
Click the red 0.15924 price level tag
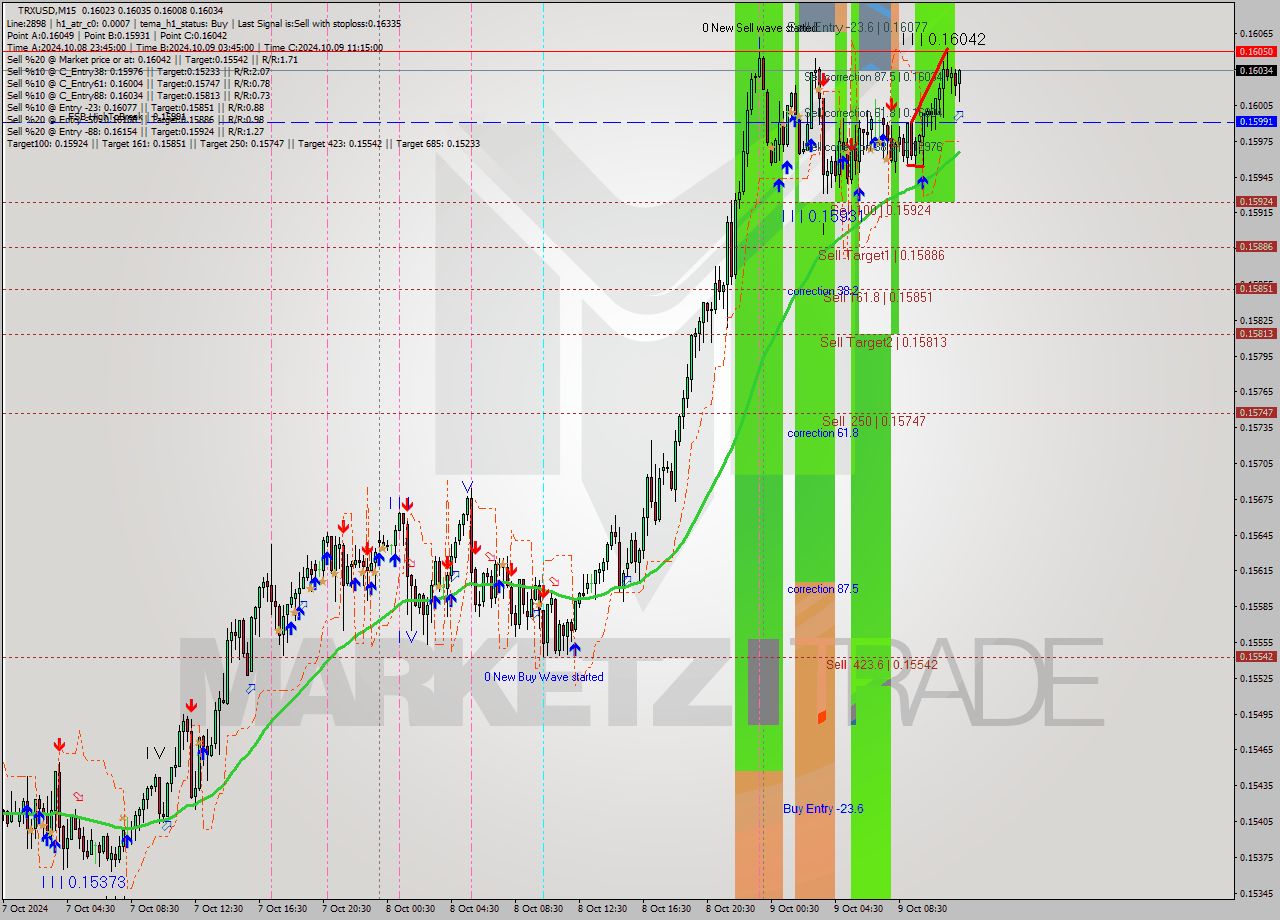pos(1256,201)
